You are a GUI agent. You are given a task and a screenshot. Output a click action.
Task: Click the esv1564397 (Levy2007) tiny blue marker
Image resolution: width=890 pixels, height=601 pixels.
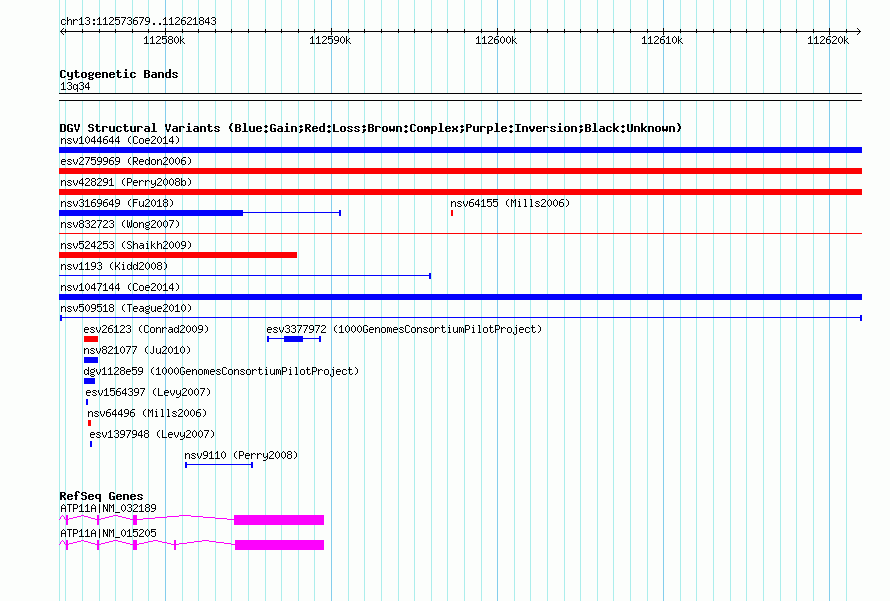point(87,402)
